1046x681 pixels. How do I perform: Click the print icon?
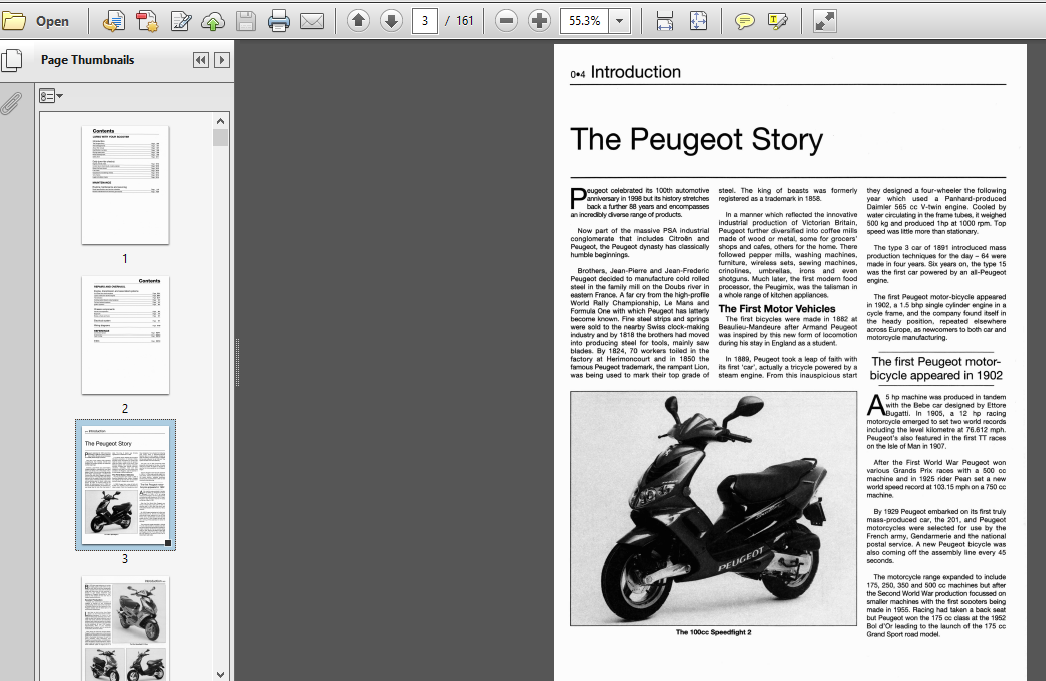coord(279,21)
